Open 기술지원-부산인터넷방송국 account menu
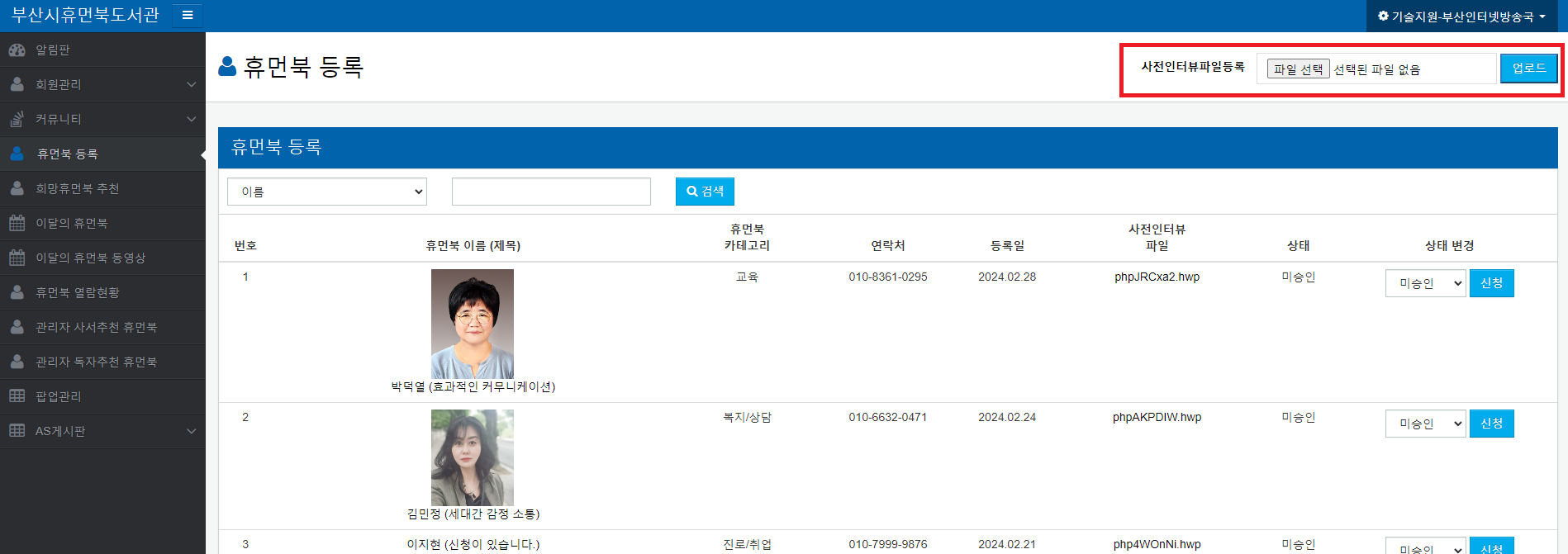This screenshot has height=554, width=1568. (1461, 17)
